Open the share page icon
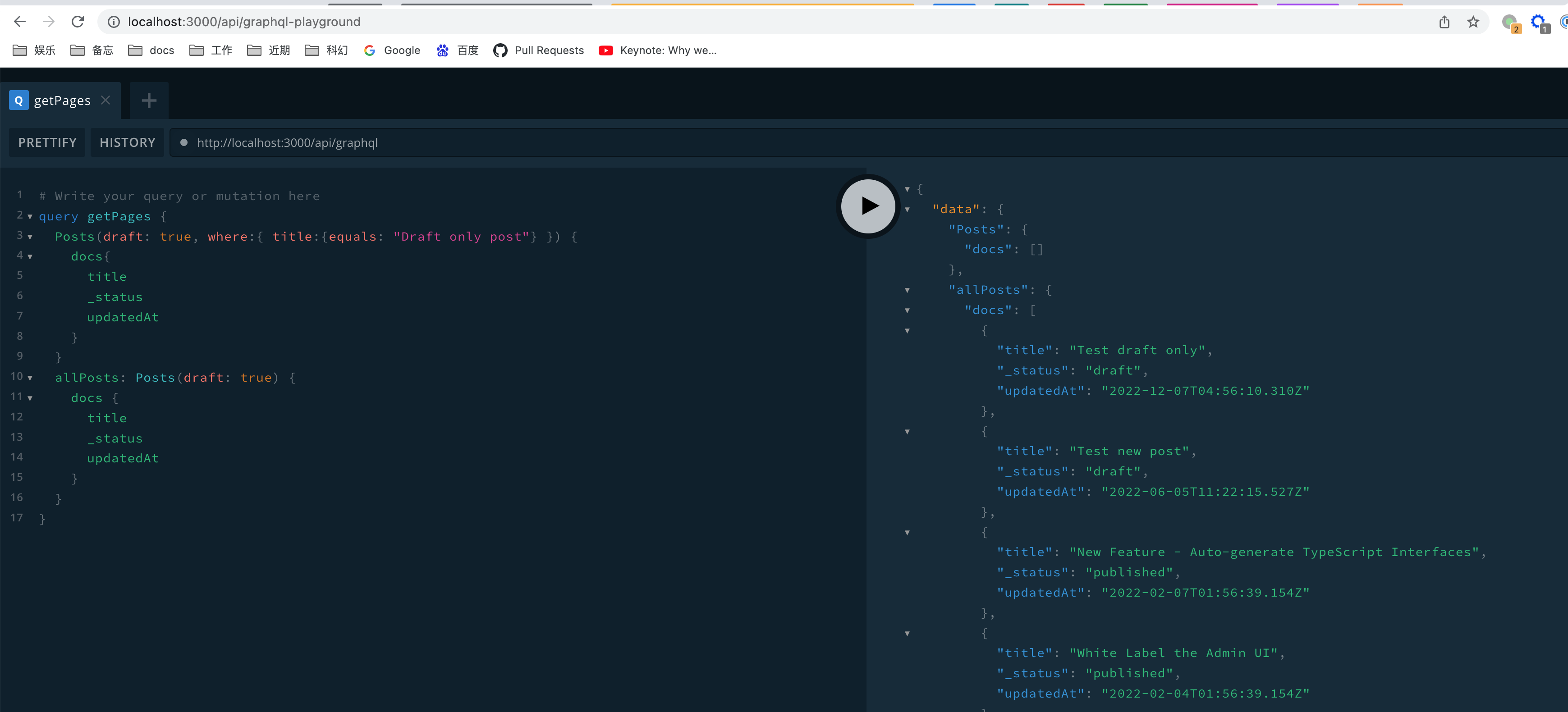 coord(1444,22)
